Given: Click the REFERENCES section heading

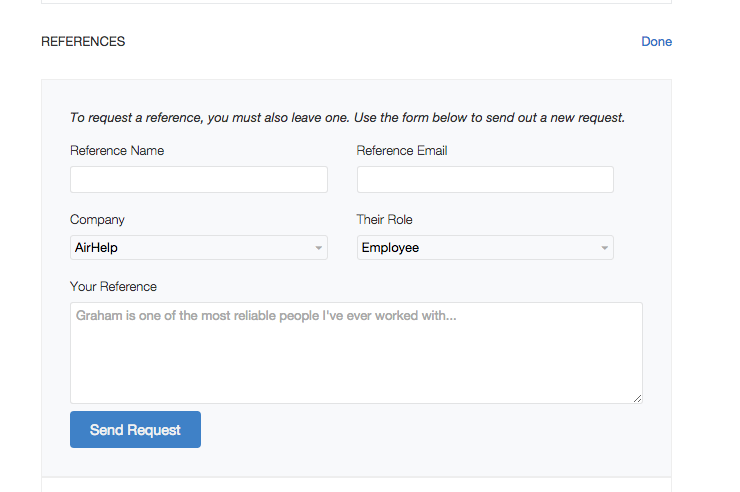Looking at the screenshot, I should pyautogui.click(x=83, y=42).
